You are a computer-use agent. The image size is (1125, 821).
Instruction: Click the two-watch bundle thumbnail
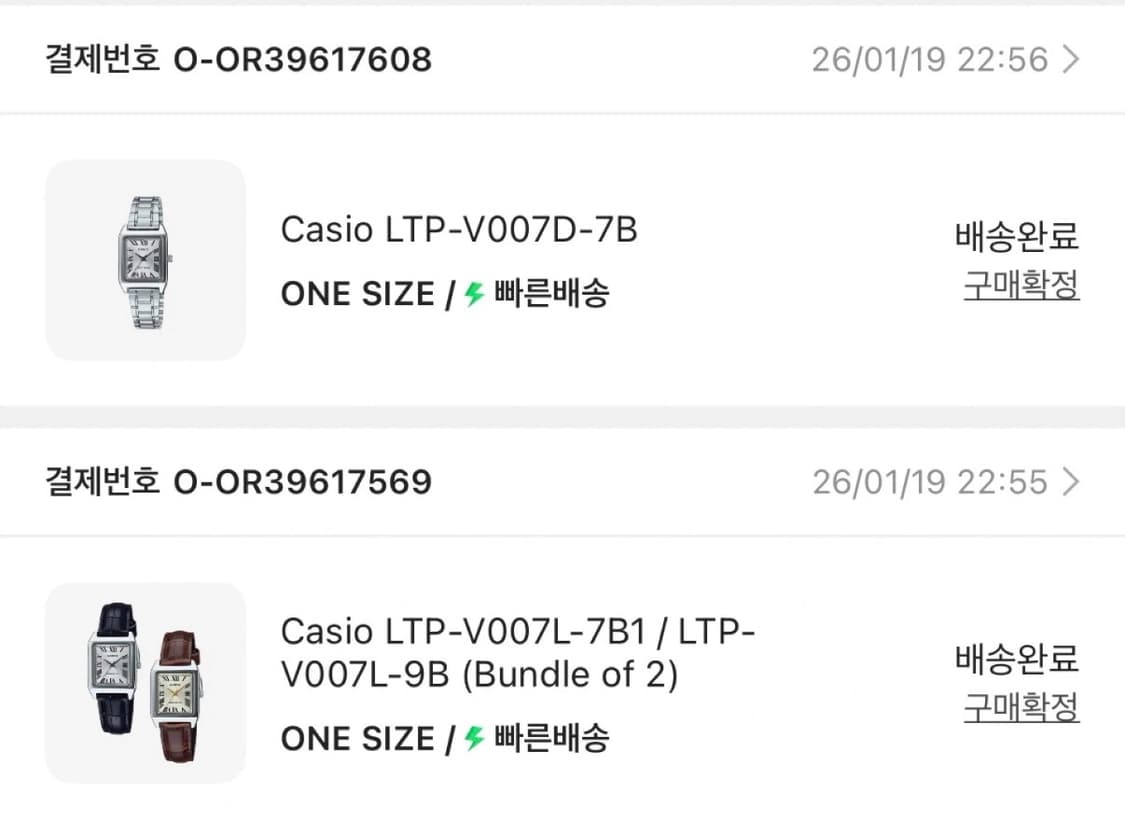tap(146, 683)
